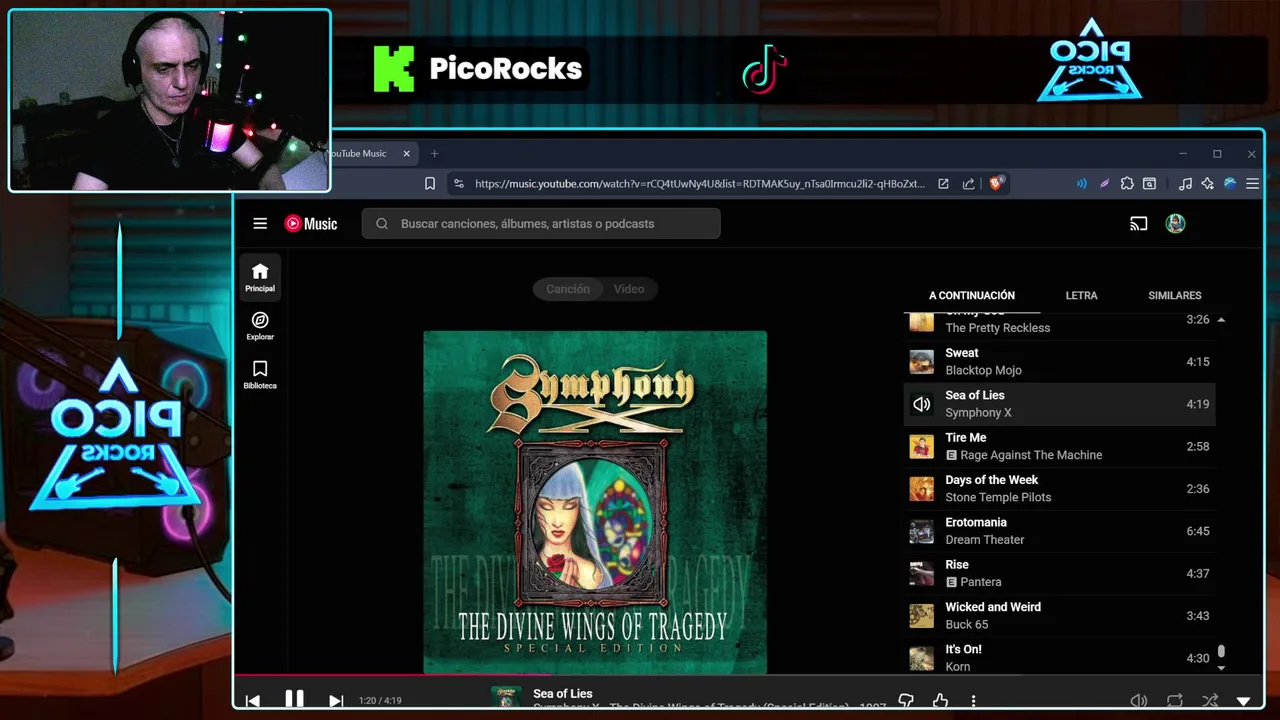Screen dimensions: 1280x720
Task: Click the search box to find songs
Action: (541, 224)
